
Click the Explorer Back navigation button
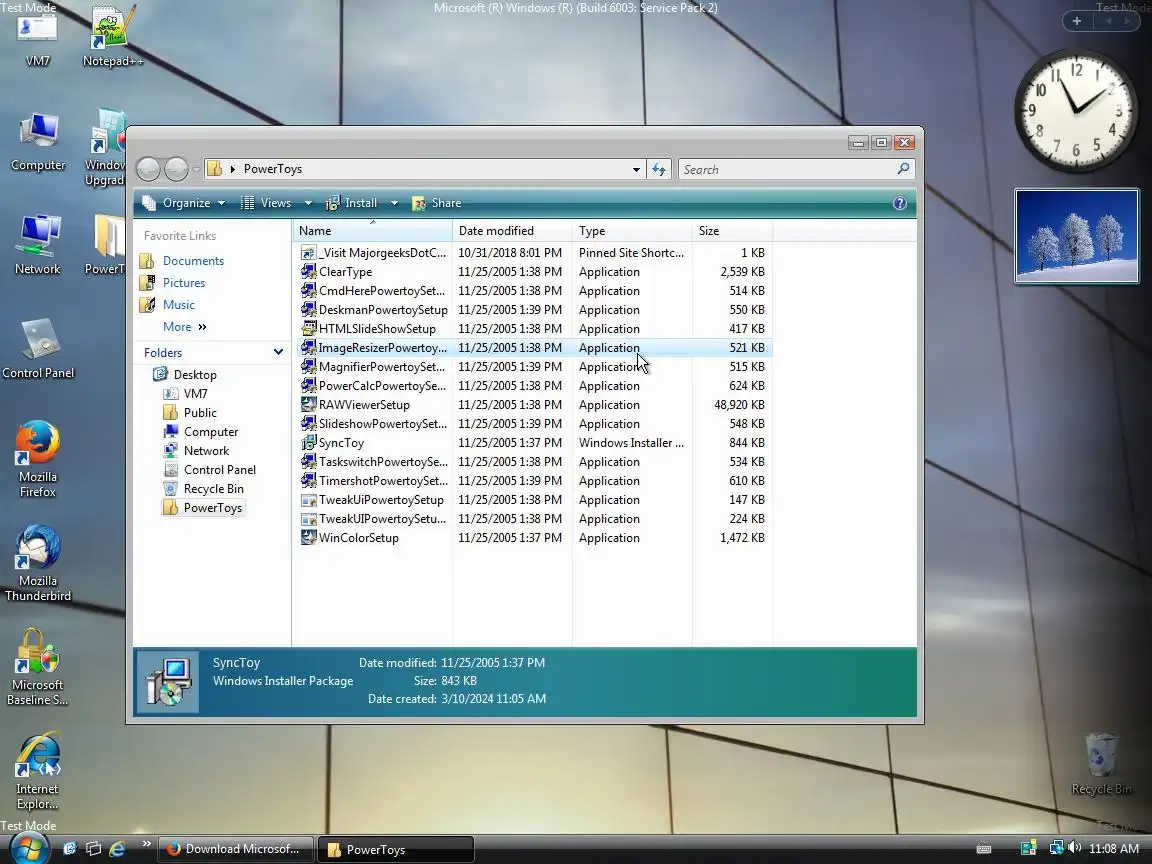pos(148,169)
